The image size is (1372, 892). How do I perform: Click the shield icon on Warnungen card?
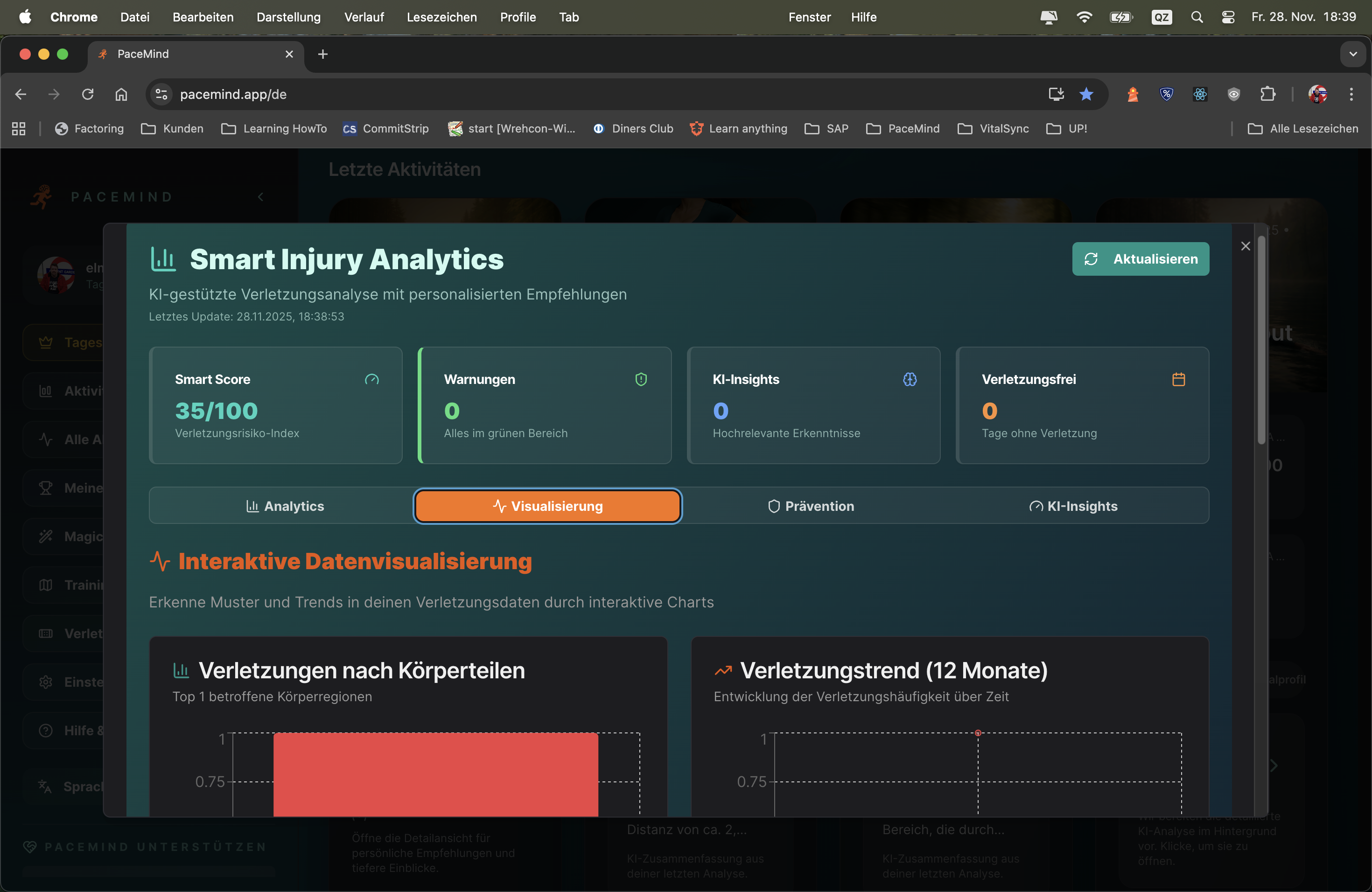point(641,379)
